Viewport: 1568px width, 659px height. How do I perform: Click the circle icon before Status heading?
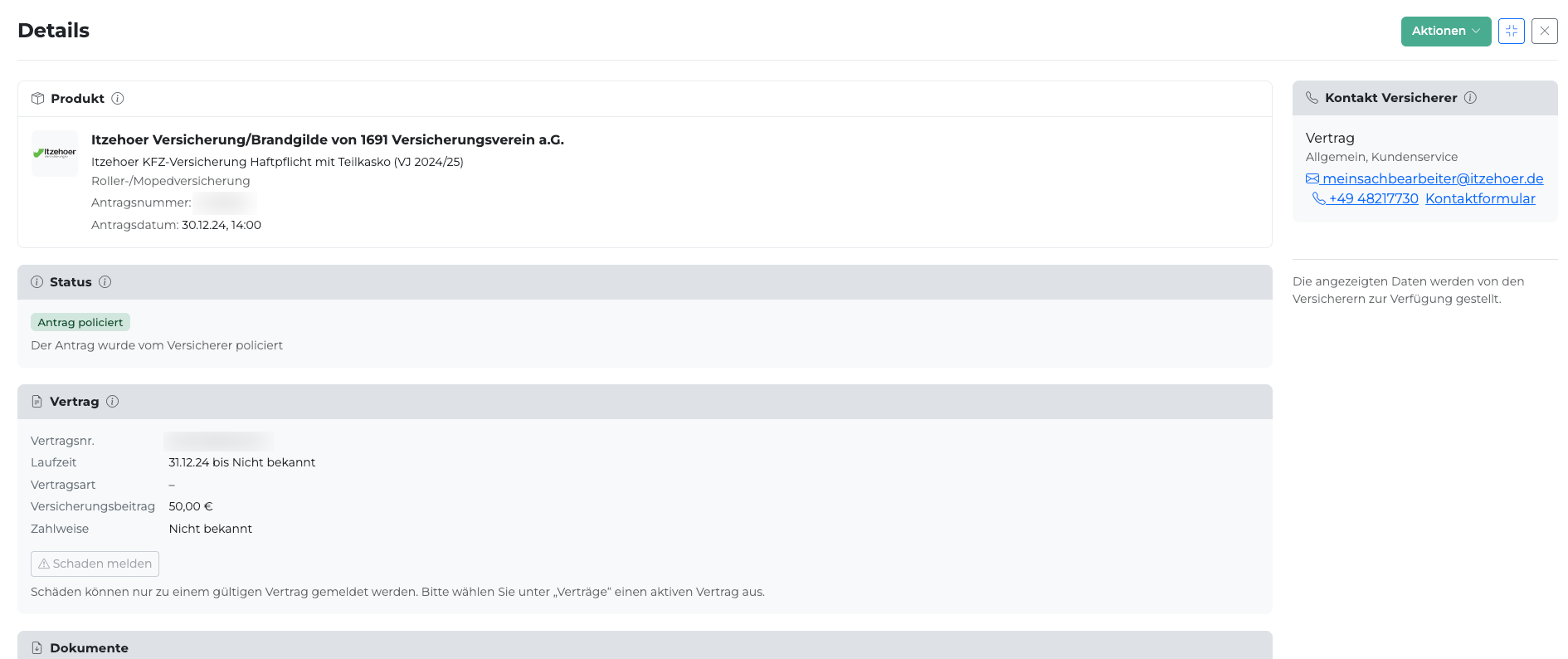pos(37,282)
